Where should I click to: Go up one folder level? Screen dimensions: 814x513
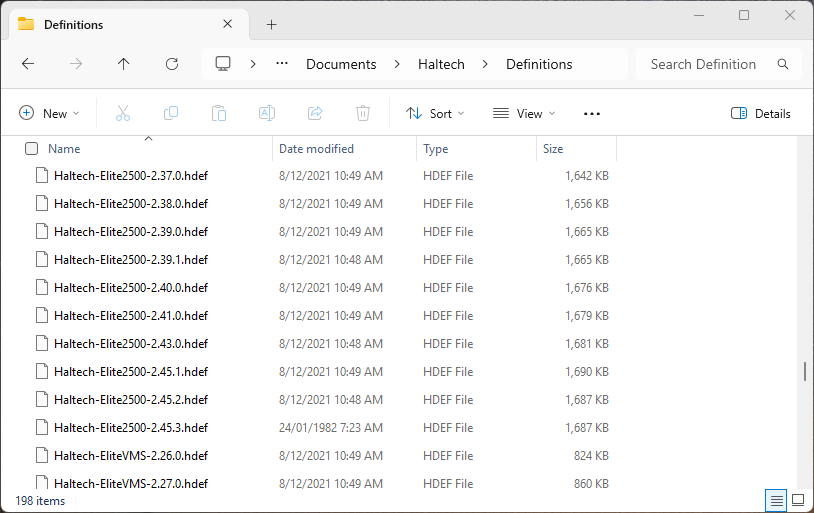pyautogui.click(x=124, y=64)
